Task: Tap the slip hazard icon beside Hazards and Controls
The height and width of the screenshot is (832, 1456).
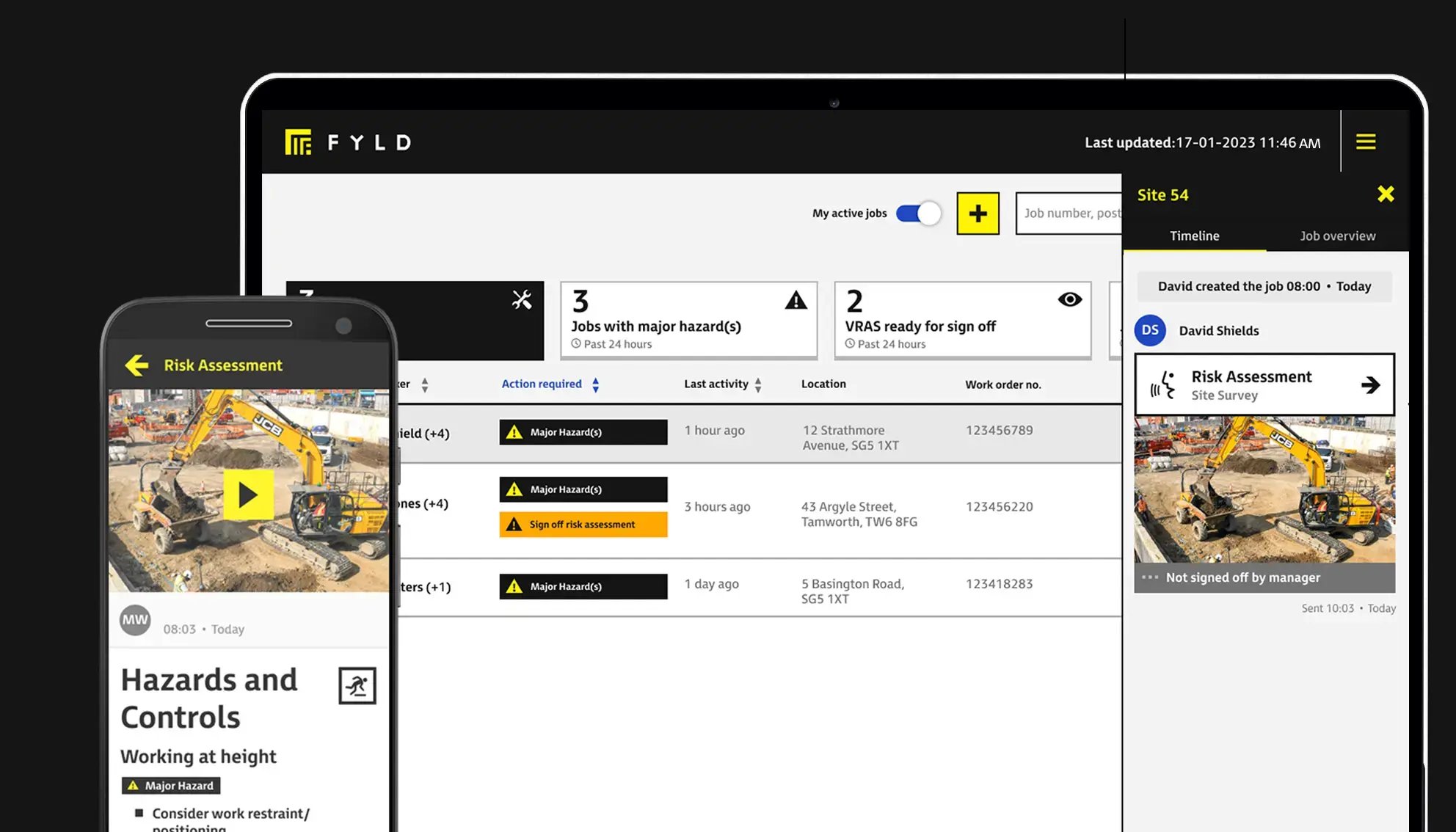Action: click(357, 685)
